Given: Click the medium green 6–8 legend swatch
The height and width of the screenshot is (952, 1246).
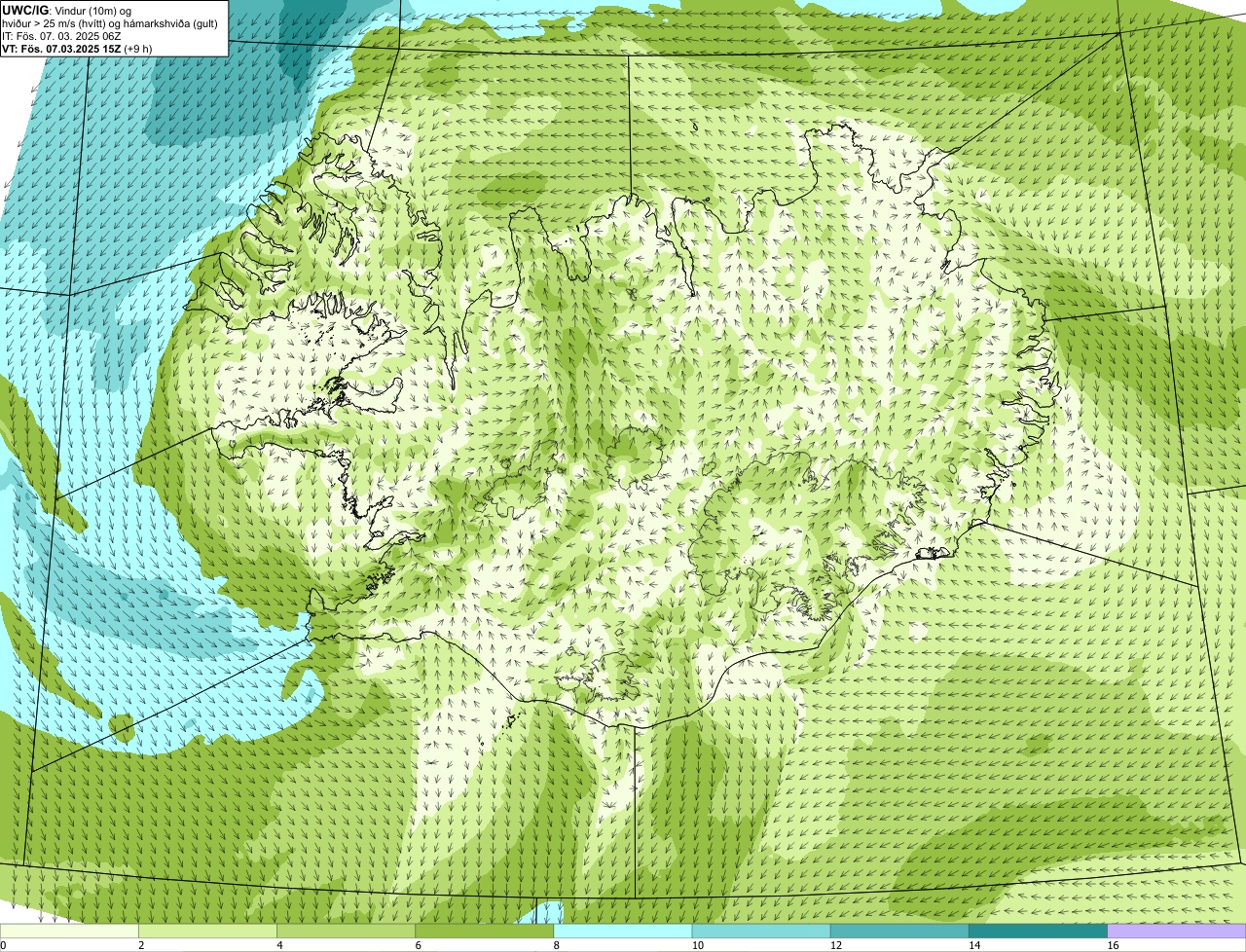Looking at the screenshot, I should (x=485, y=932).
